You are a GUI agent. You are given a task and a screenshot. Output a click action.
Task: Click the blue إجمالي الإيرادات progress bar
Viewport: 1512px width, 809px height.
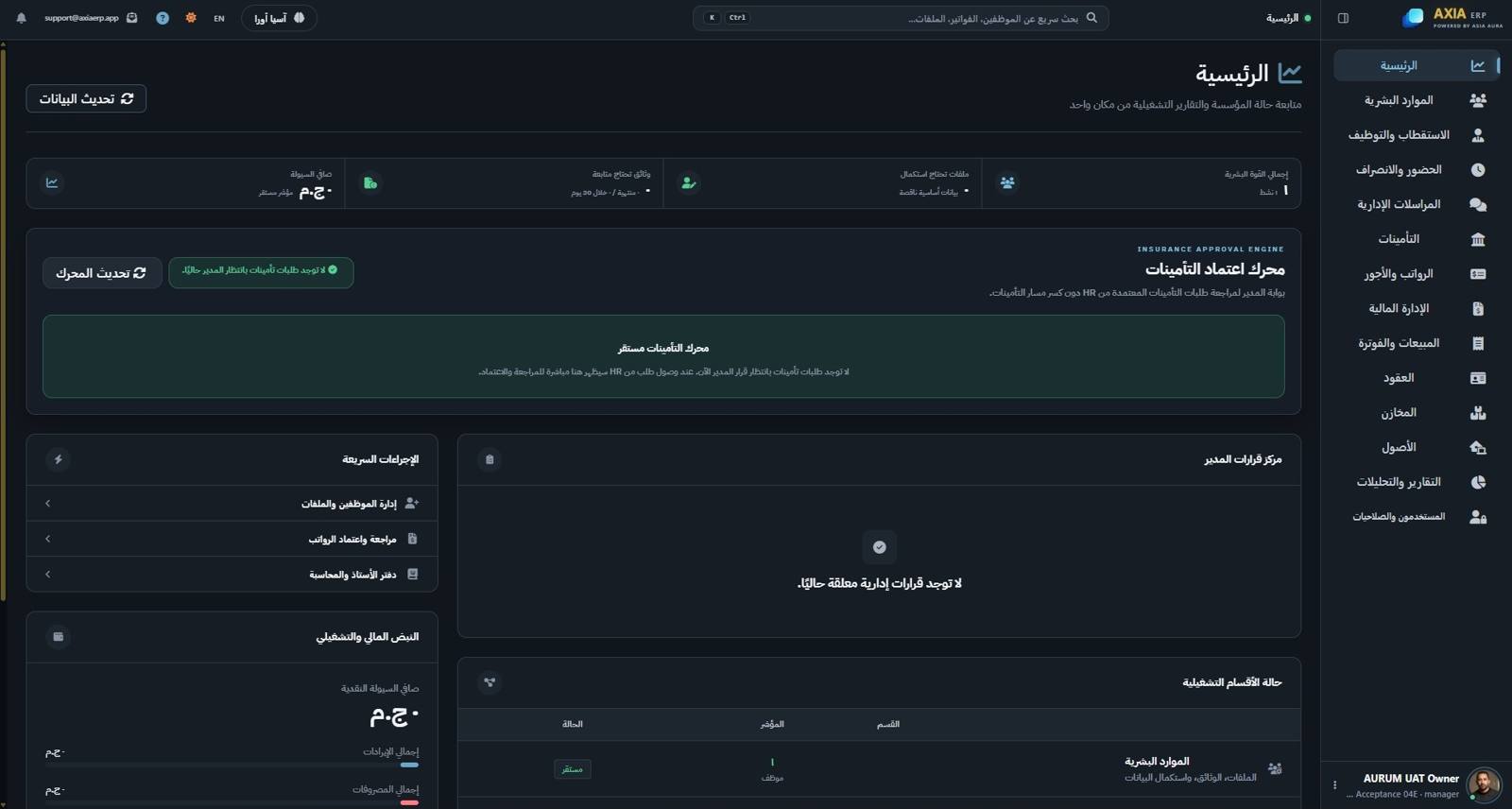(x=409, y=765)
